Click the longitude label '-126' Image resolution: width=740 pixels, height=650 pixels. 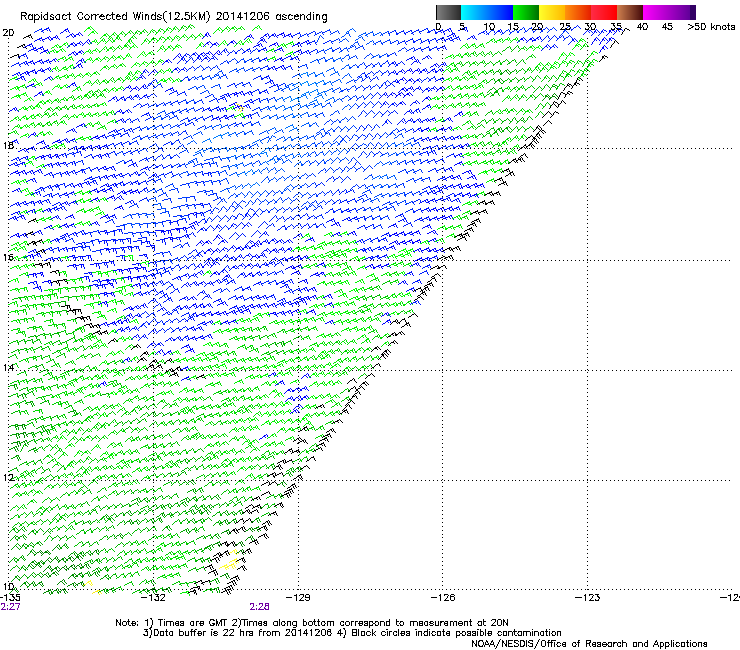(x=443, y=598)
